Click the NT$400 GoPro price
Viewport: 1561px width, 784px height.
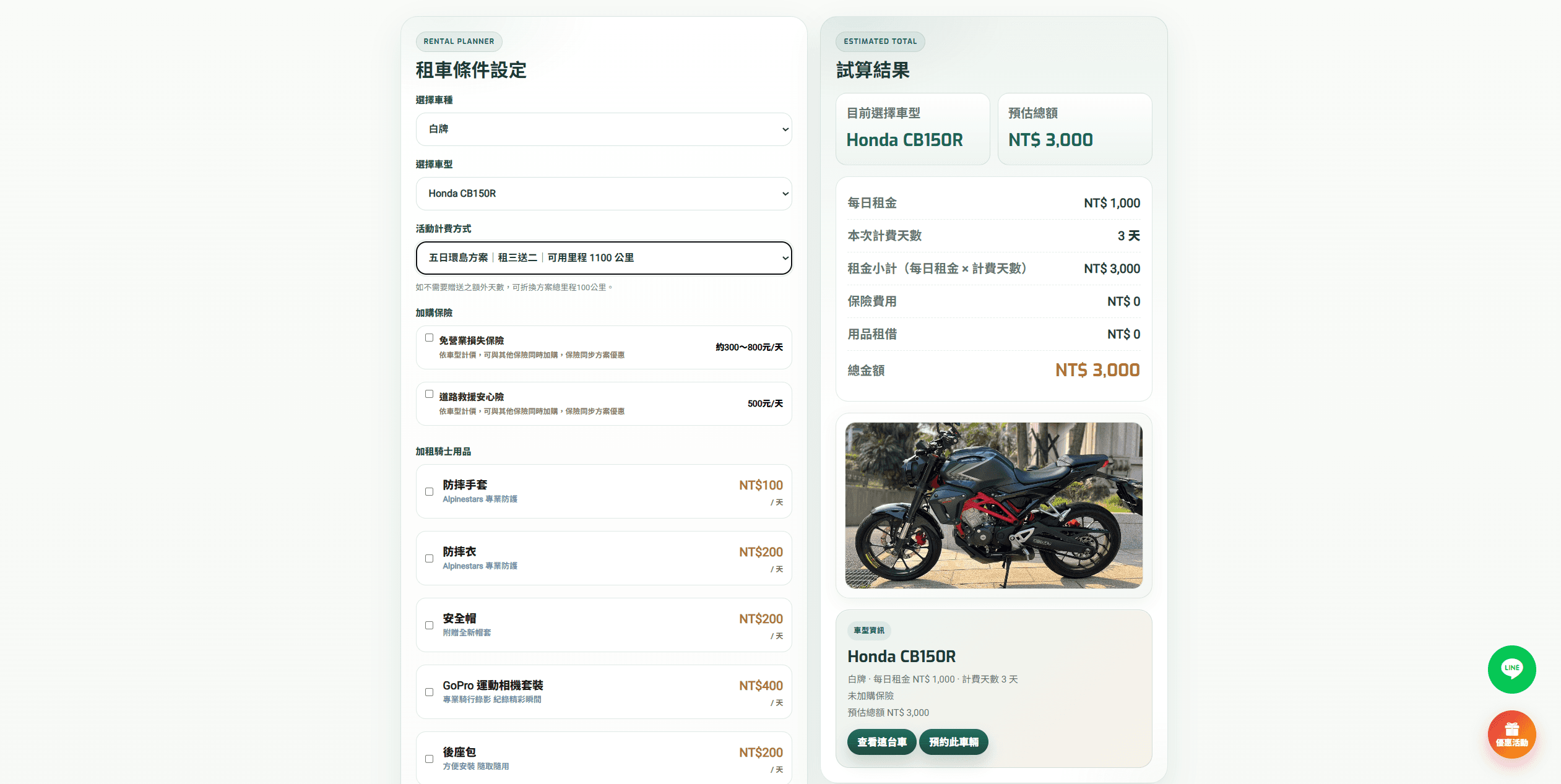[x=761, y=686]
